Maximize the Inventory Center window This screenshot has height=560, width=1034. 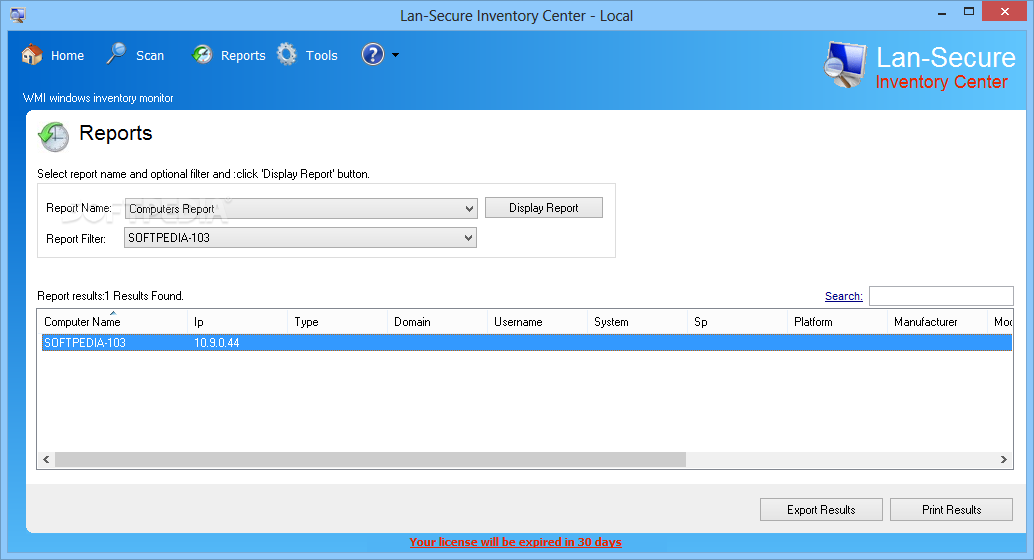(x=969, y=12)
